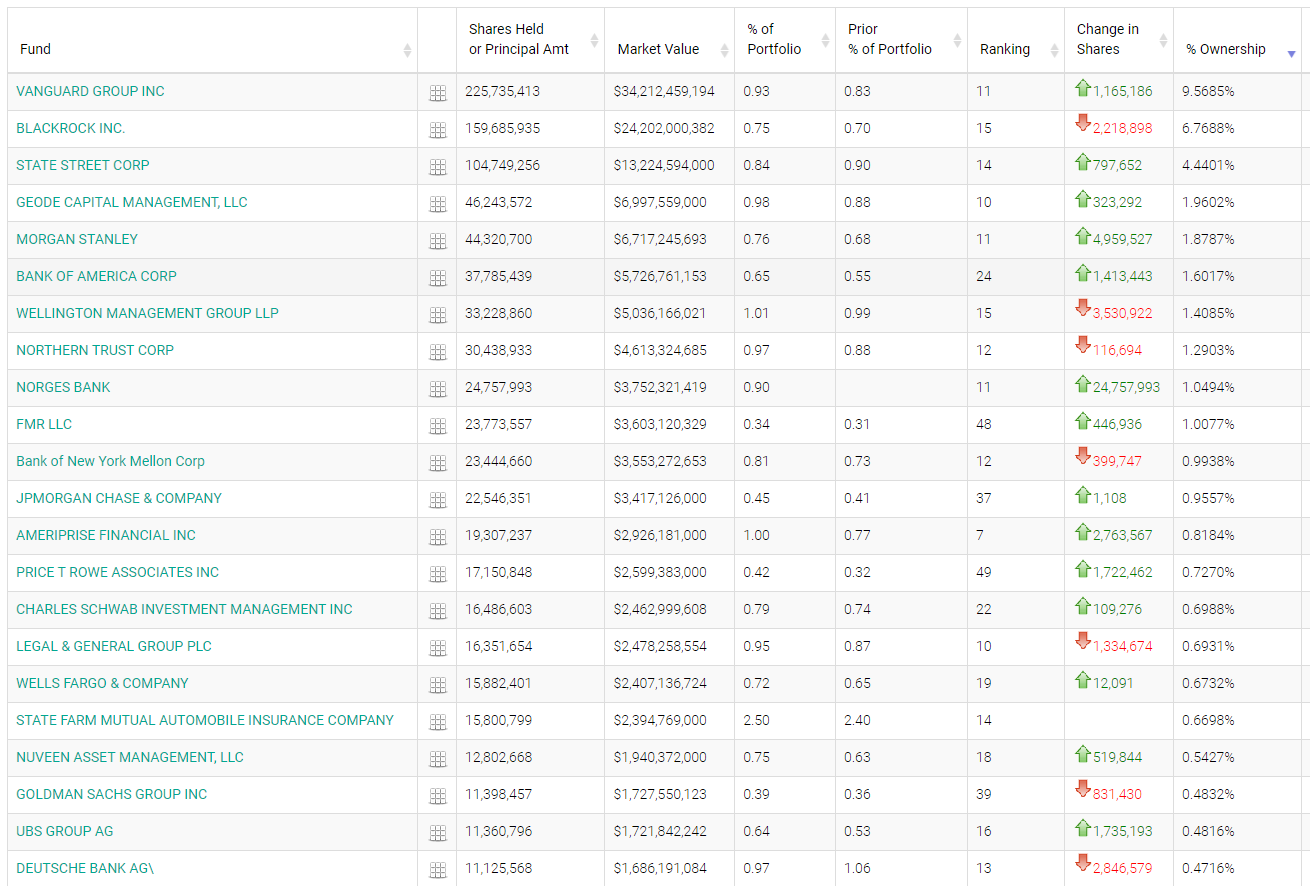The height and width of the screenshot is (886, 1310).
Task: Sort by Change in Shares header
Action: point(1119,40)
